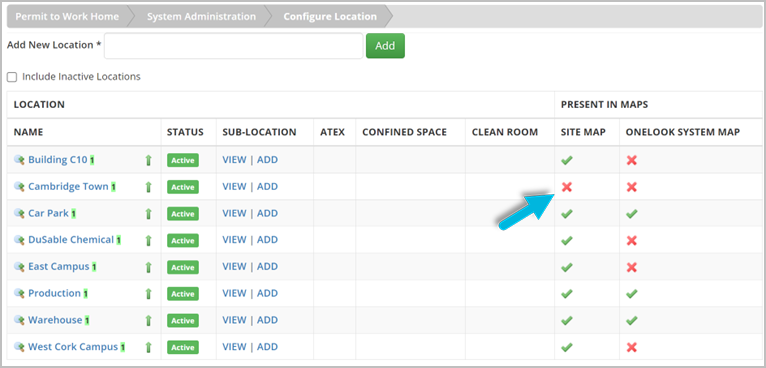Click the edit icon beside Building C10
Viewport: 766px width, 368px height.
pyautogui.click(x=19, y=160)
